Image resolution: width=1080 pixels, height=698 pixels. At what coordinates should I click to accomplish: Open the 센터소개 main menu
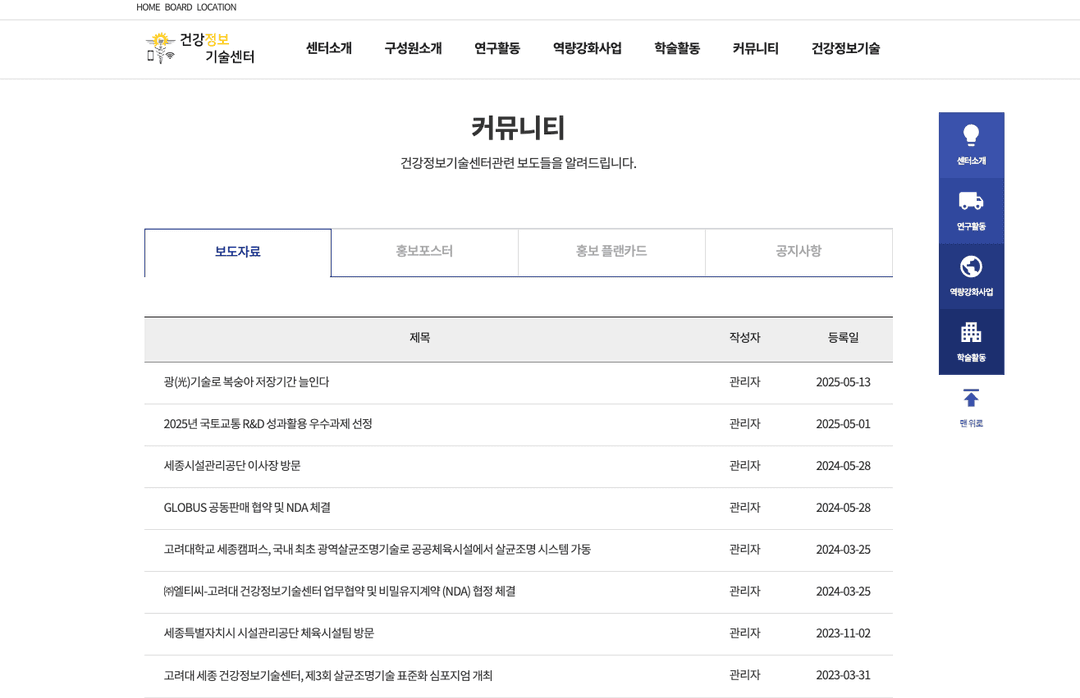point(329,48)
